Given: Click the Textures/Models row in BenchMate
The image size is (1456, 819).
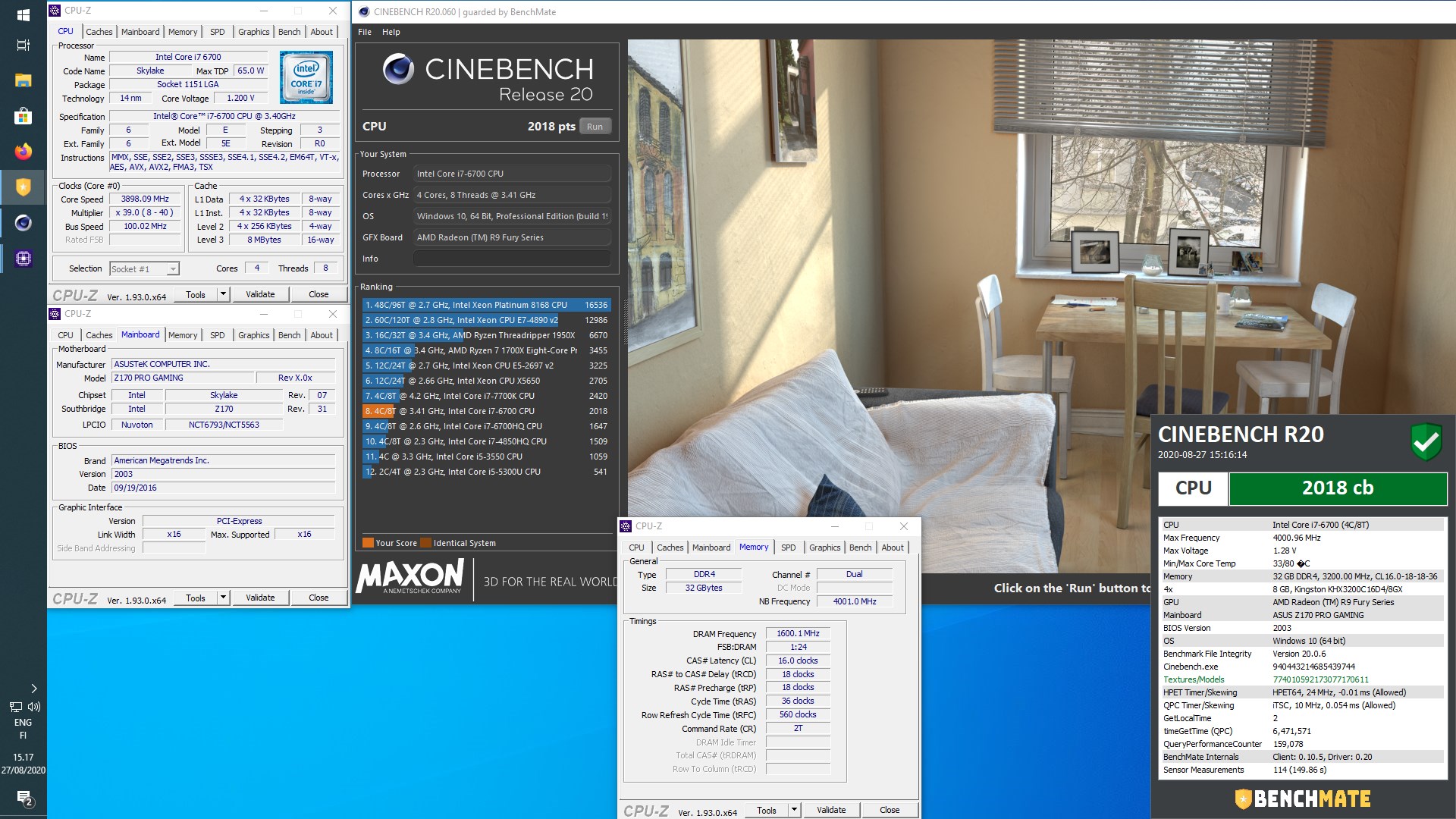Looking at the screenshot, I should coord(1302,679).
